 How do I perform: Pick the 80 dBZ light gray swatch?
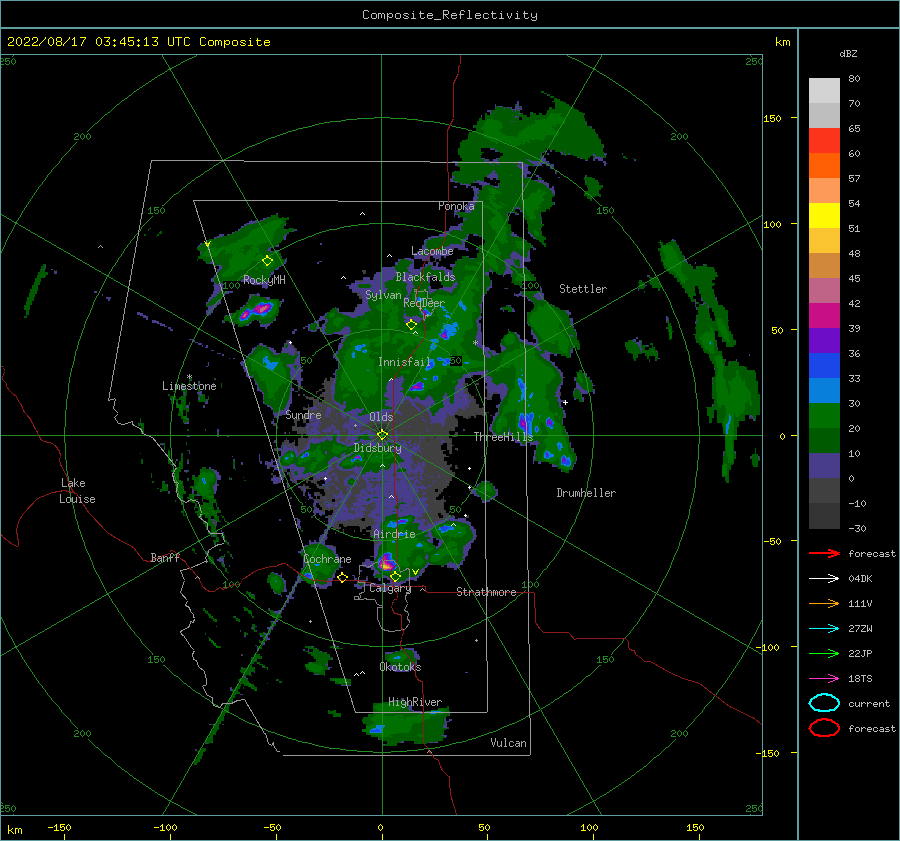[824, 90]
